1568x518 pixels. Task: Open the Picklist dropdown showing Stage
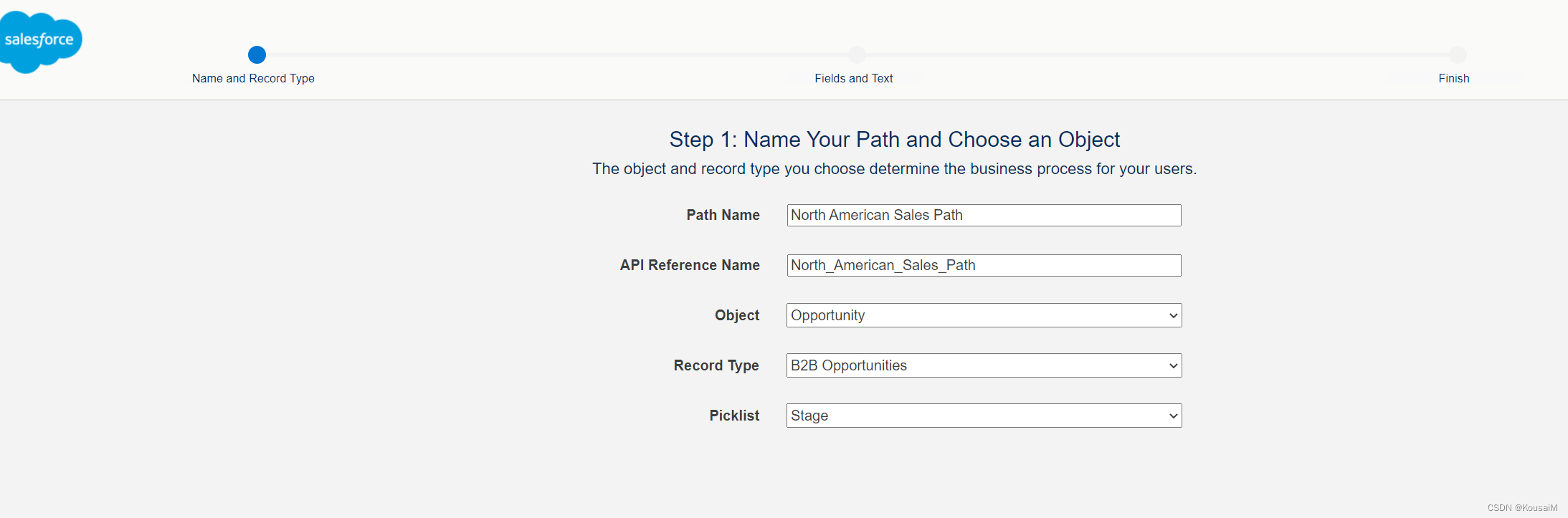coord(984,416)
